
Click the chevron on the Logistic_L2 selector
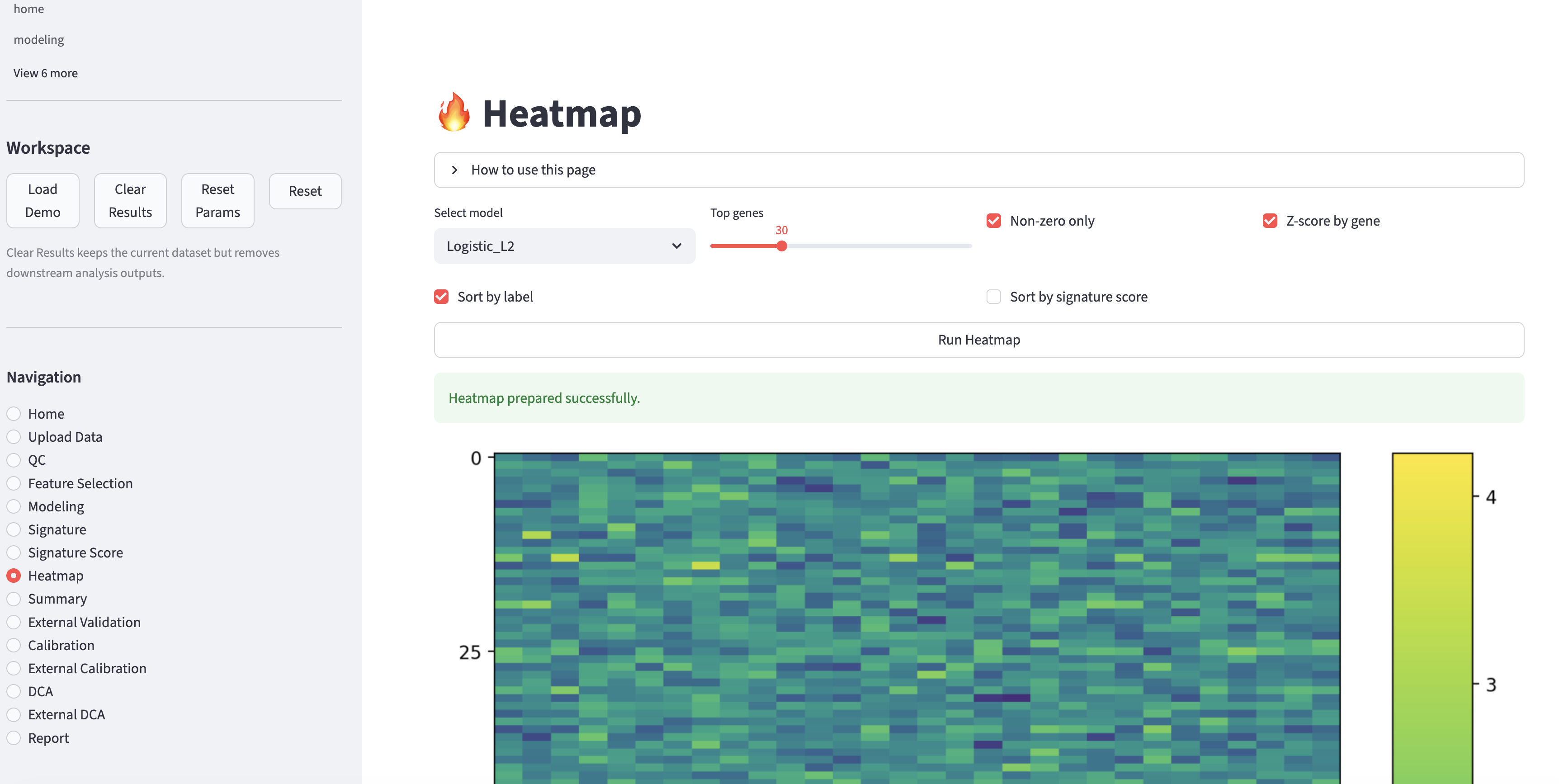point(676,246)
